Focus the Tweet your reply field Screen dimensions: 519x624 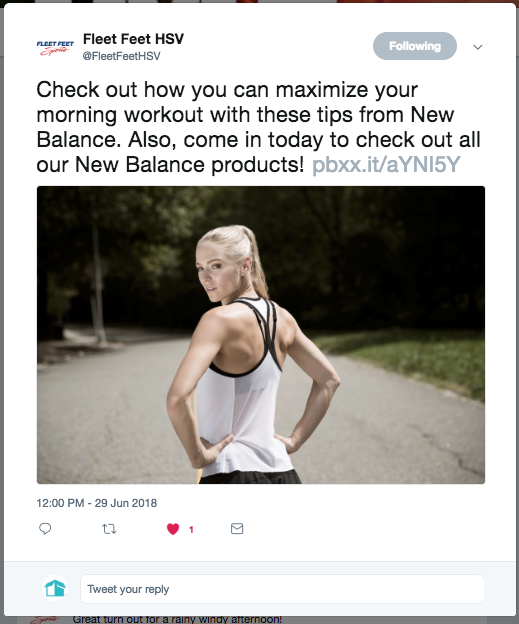tap(282, 589)
